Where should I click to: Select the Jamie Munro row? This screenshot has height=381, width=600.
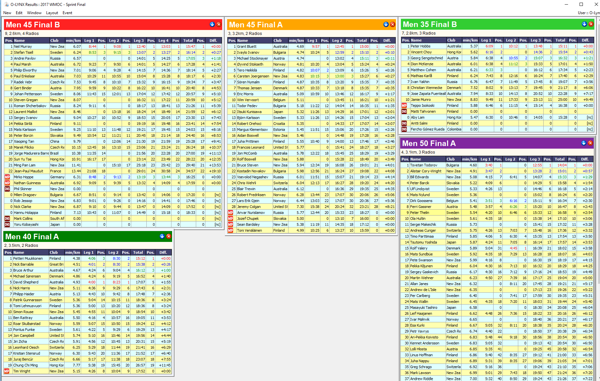point(497,99)
